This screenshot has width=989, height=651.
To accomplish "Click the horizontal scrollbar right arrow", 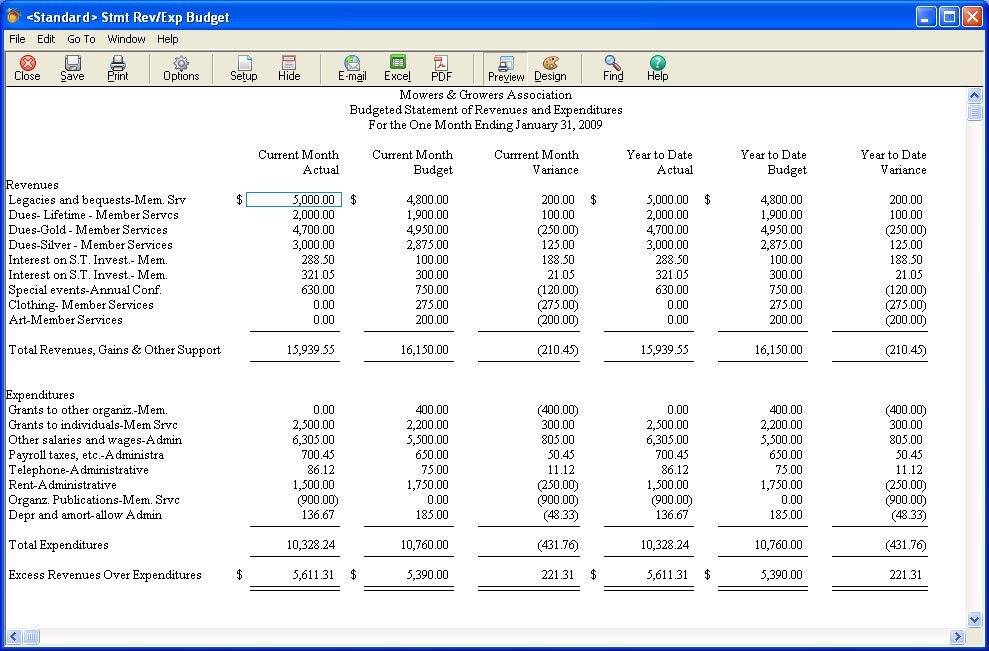I will 957,637.
